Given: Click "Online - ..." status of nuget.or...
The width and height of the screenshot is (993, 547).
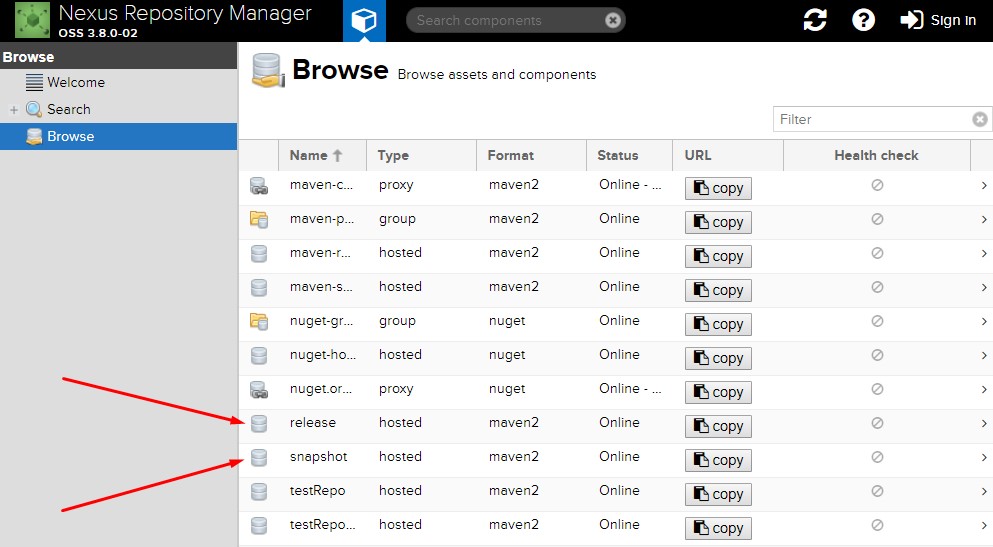Looking at the screenshot, I should (x=630, y=388).
